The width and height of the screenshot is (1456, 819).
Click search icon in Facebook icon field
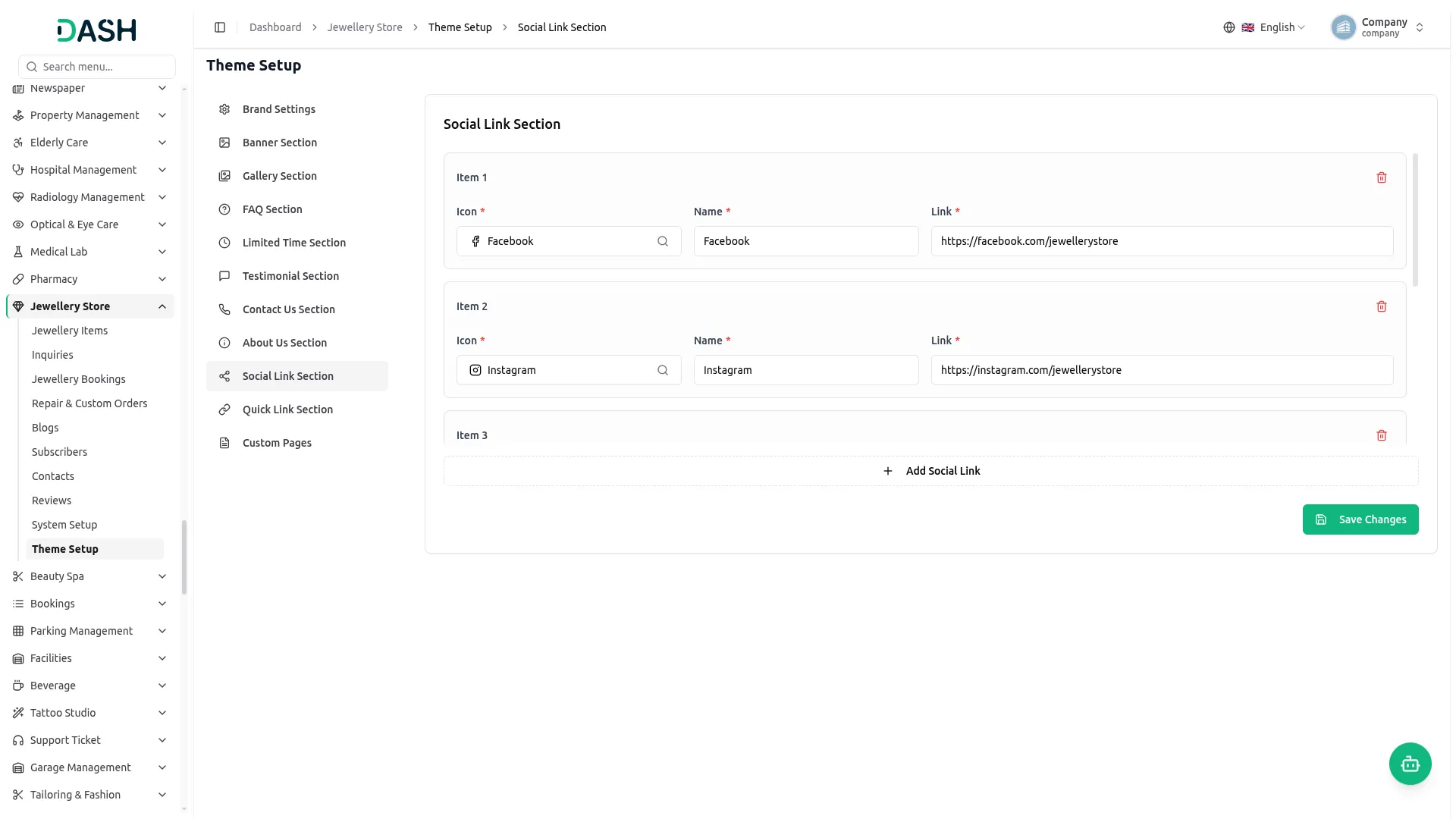click(663, 241)
